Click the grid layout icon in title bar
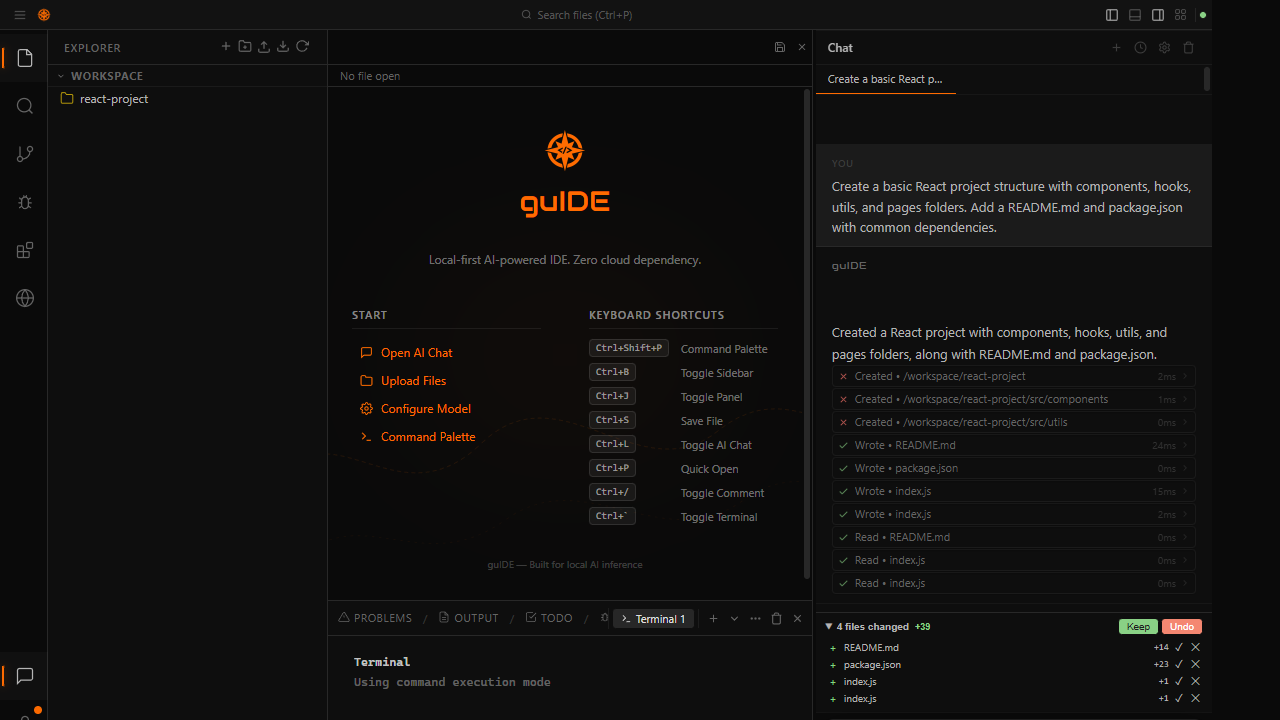Screen dimensions: 1280x720 tap(1181, 15)
